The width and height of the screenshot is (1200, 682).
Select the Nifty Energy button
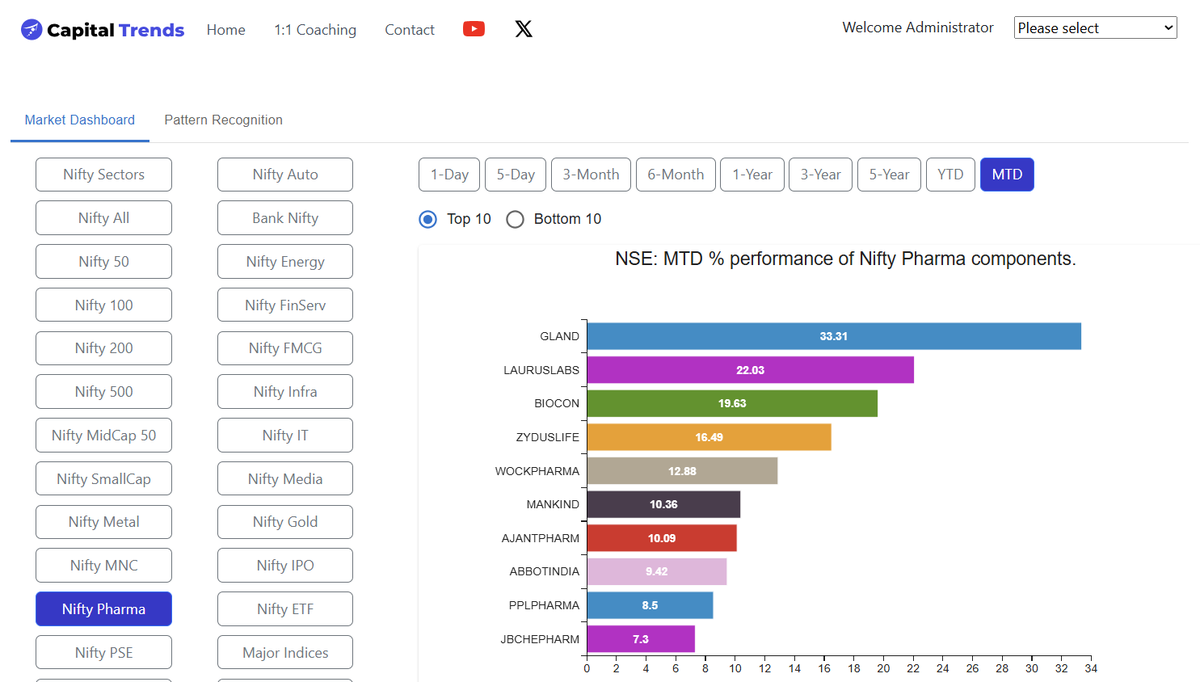point(285,261)
